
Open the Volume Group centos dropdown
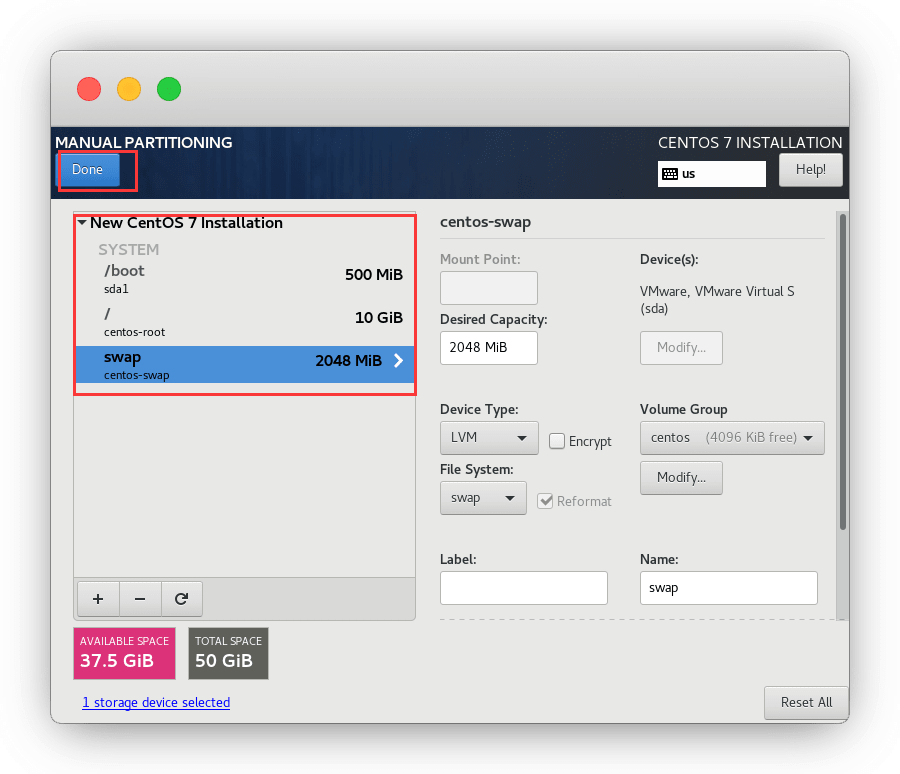pyautogui.click(x=732, y=438)
